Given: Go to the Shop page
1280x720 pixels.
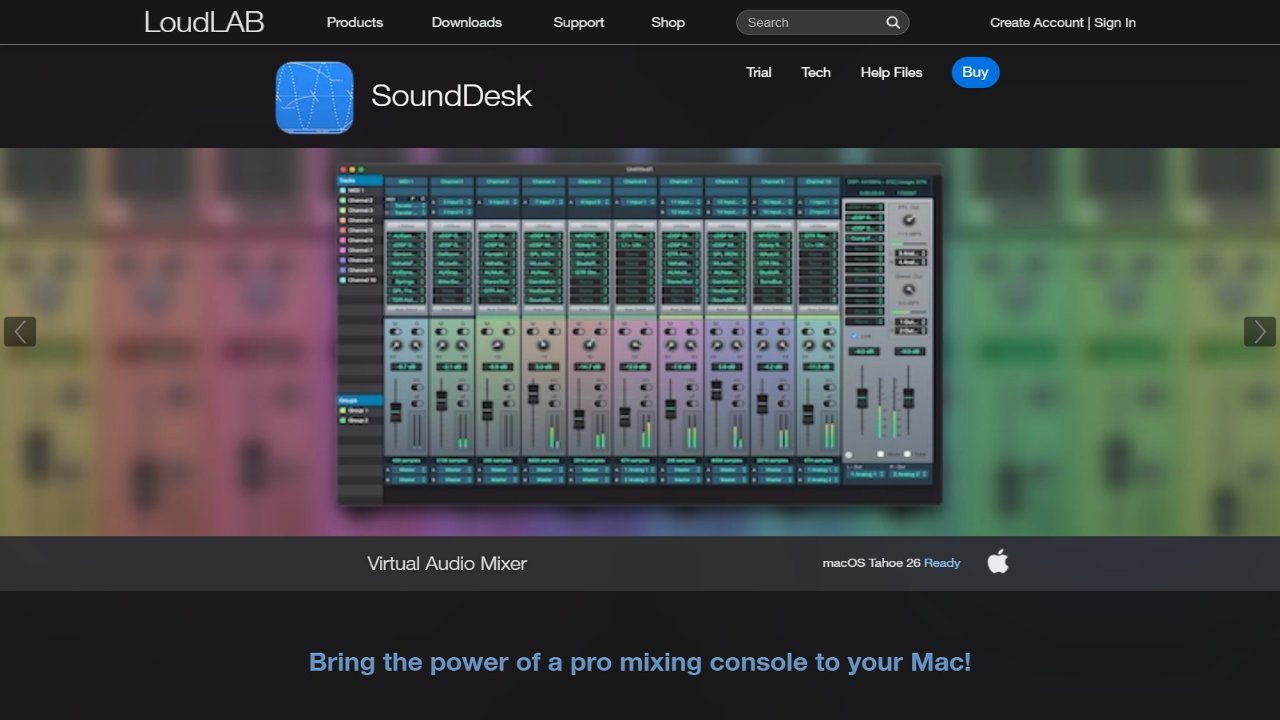Looking at the screenshot, I should pyautogui.click(x=668, y=22).
